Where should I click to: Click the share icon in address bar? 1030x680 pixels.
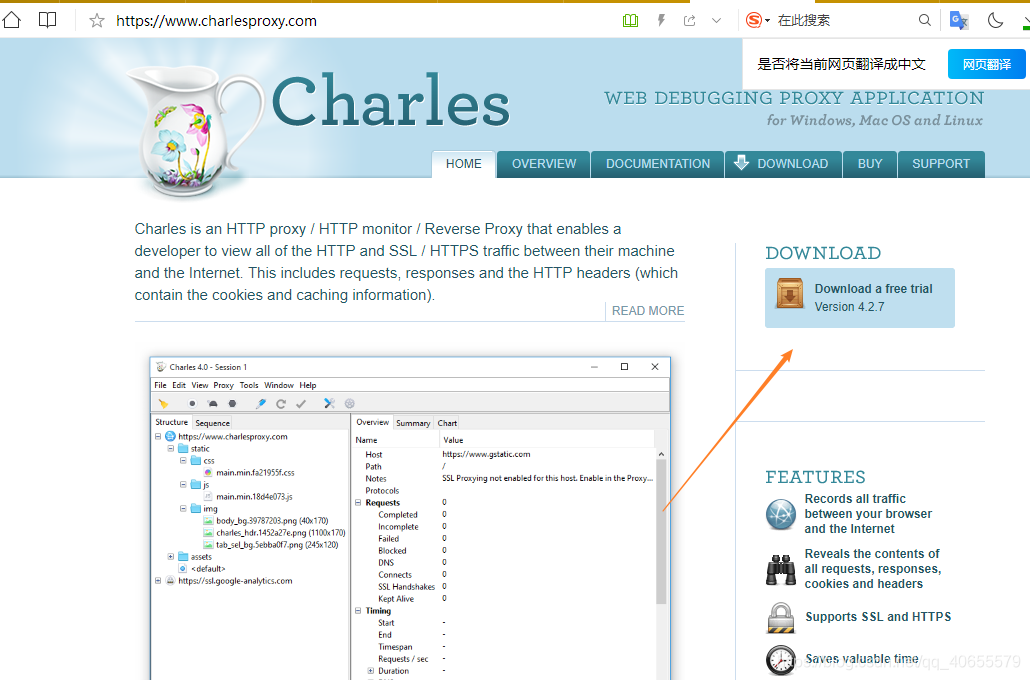click(x=689, y=20)
